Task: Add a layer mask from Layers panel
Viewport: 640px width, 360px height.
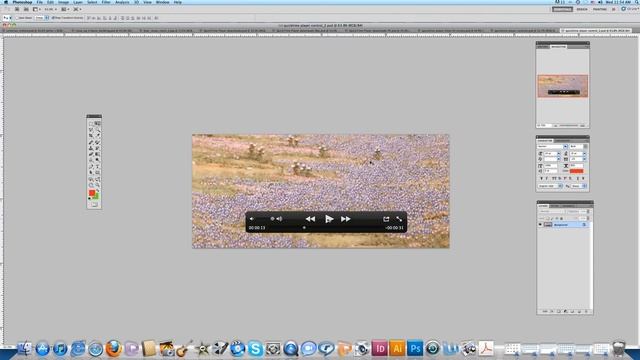Action: click(x=559, y=311)
